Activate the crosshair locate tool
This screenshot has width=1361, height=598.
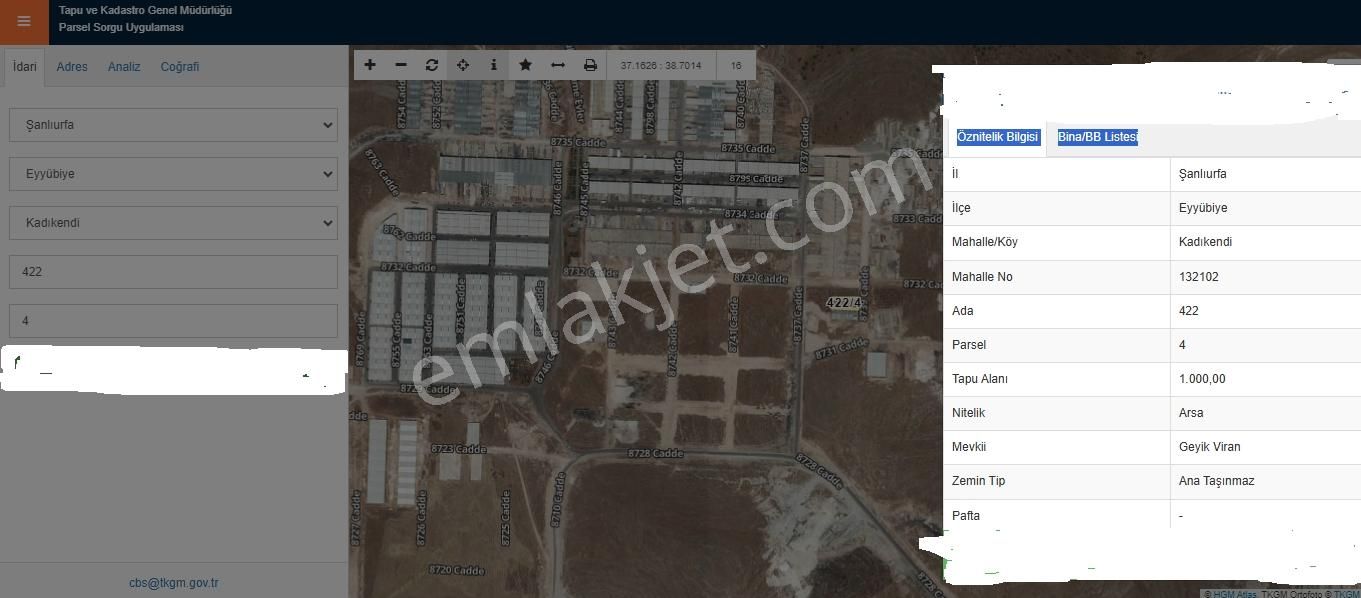(x=463, y=65)
